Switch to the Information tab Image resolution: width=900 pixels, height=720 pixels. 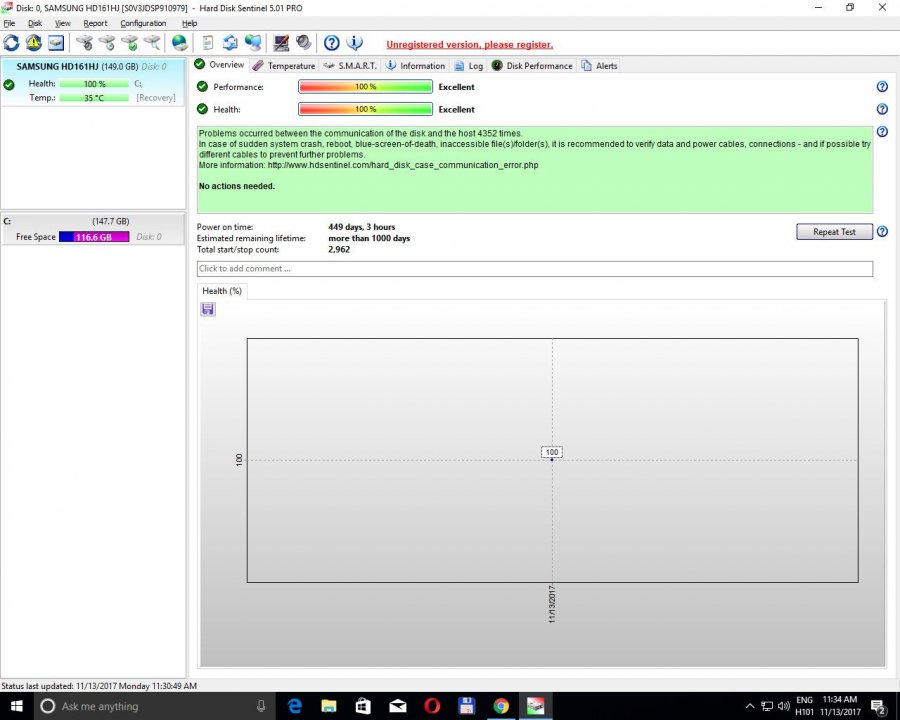pyautogui.click(x=415, y=66)
